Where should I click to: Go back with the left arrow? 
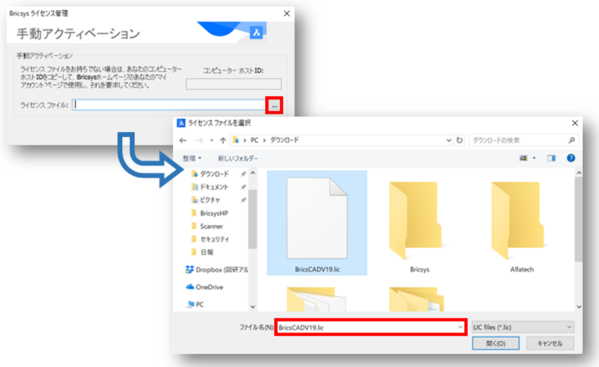pos(183,141)
